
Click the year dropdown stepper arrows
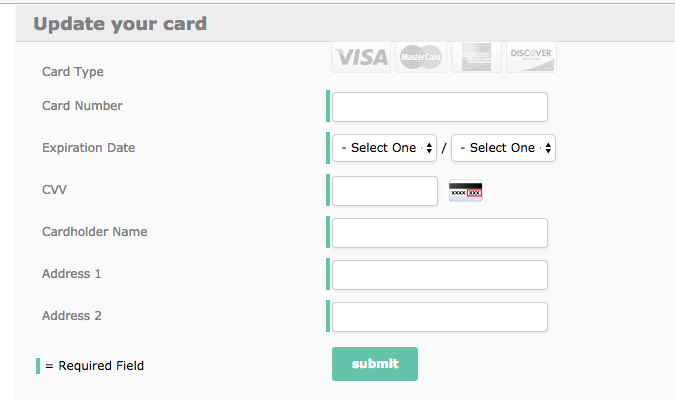click(548, 148)
